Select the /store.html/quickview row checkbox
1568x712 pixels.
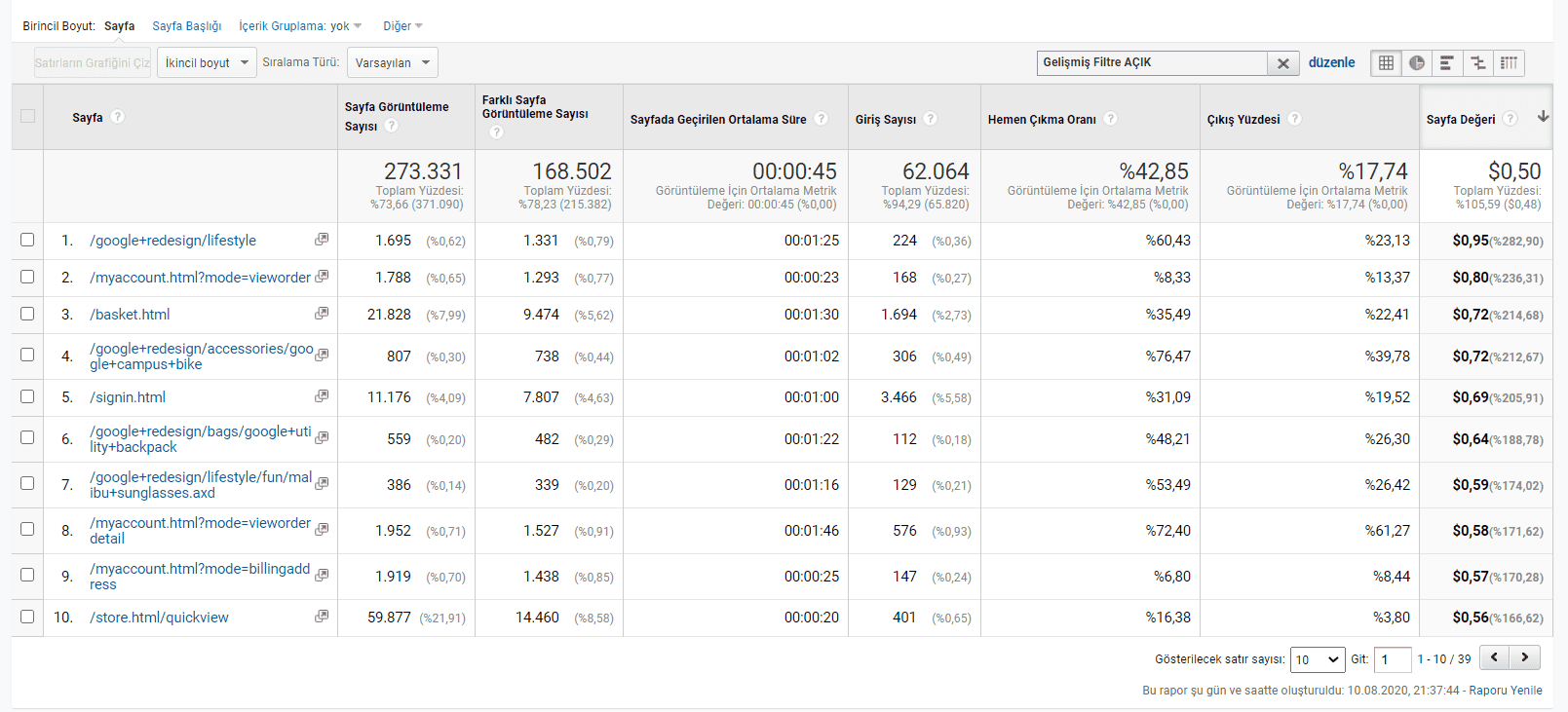(x=27, y=617)
